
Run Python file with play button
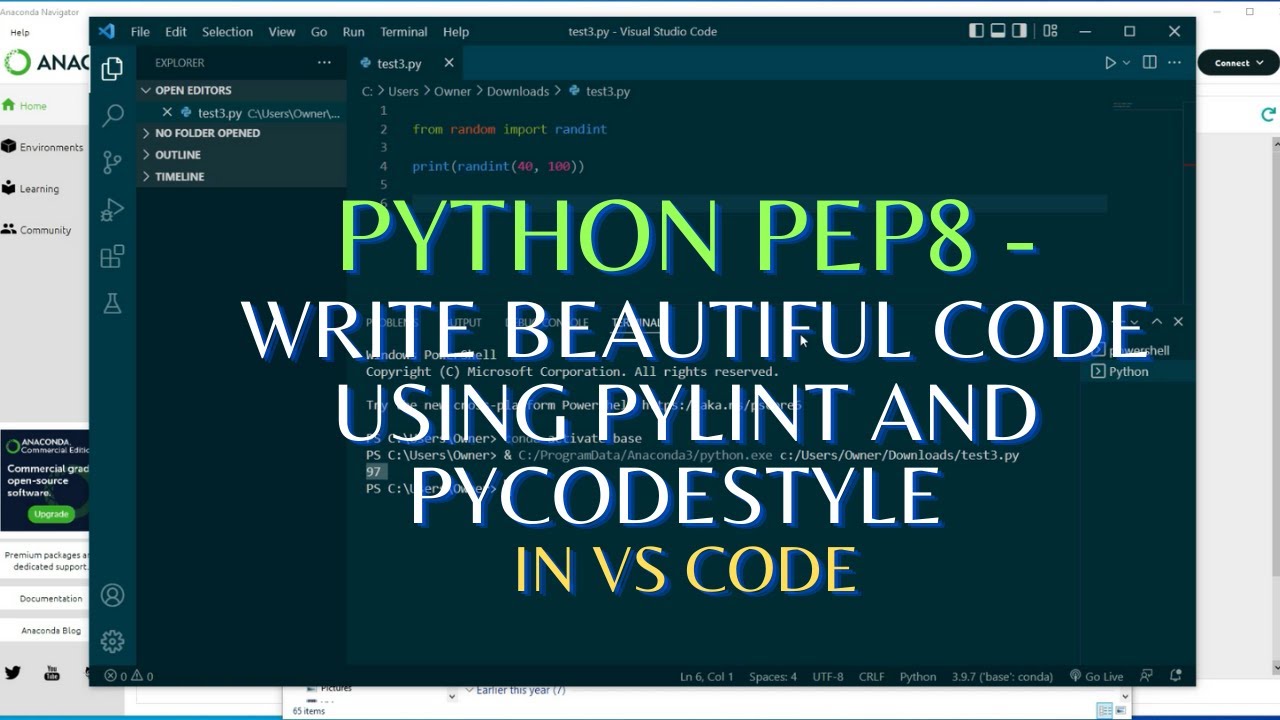(1109, 63)
